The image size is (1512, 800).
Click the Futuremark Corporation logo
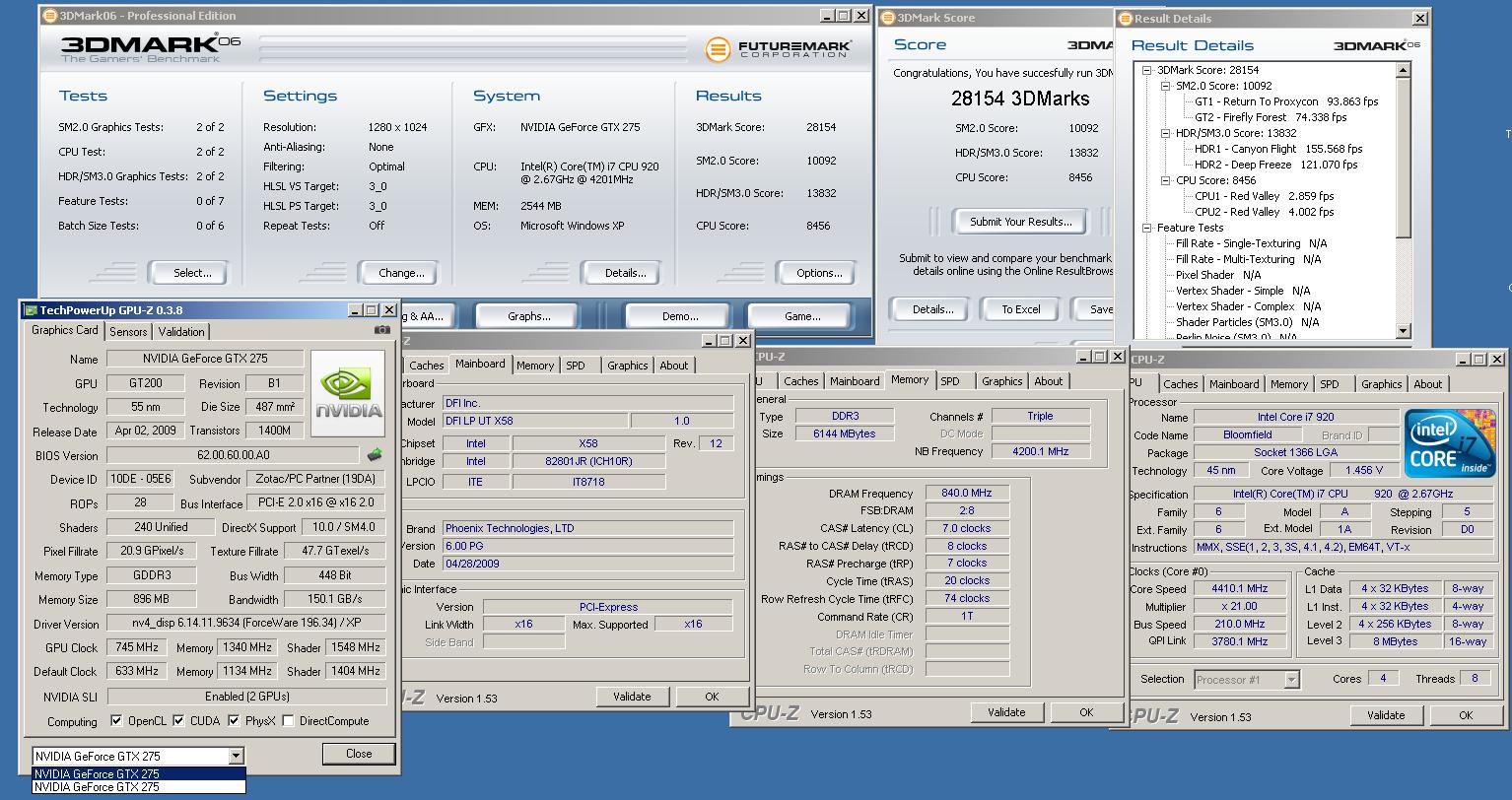pos(779,49)
